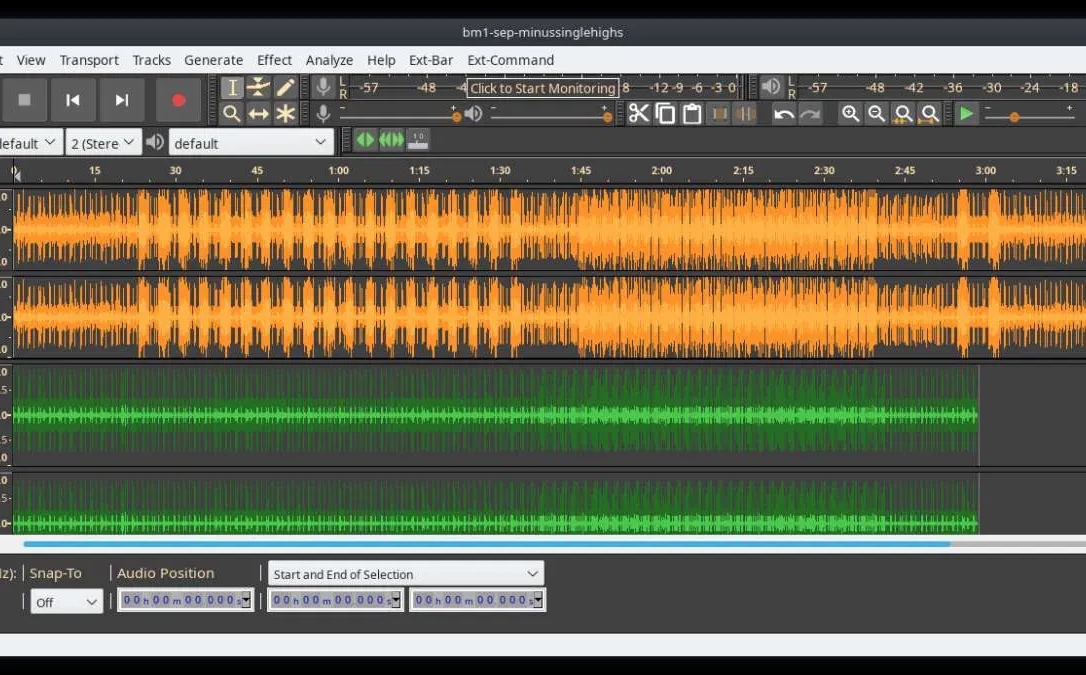Screen dimensions: 1086x675
Task: Activate the Zoom magnifier tool
Action: click(232, 114)
